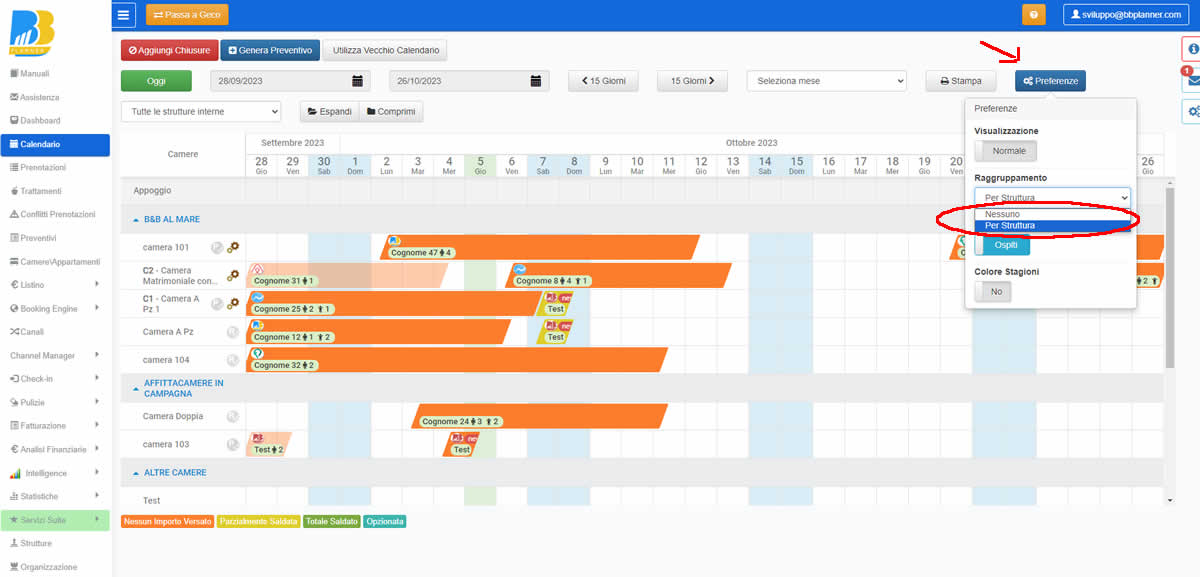1200x577 pixels.
Task: Click the Genera Preventivo button
Action: [x=268, y=50]
